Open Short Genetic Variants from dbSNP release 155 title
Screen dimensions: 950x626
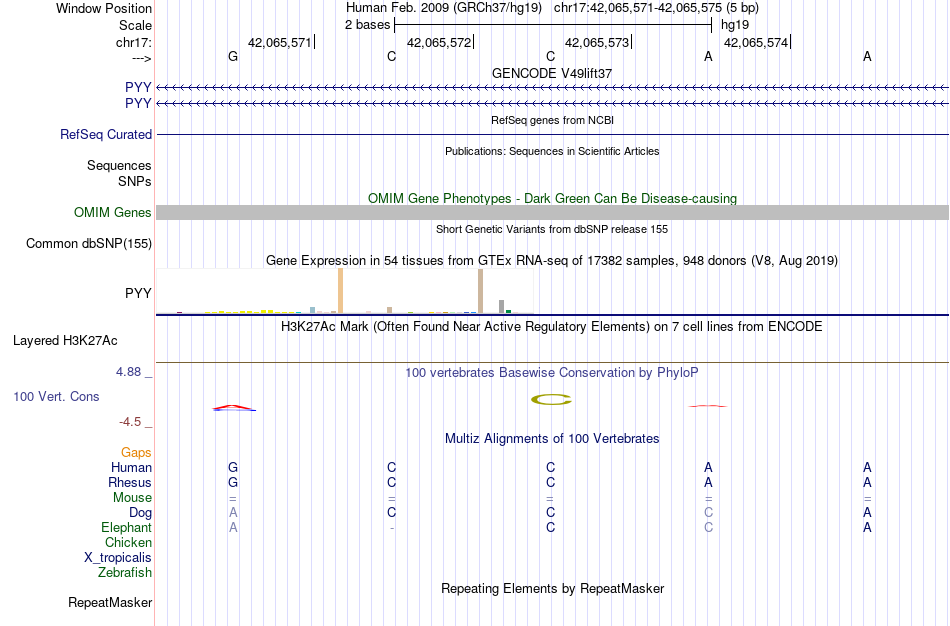(552, 229)
